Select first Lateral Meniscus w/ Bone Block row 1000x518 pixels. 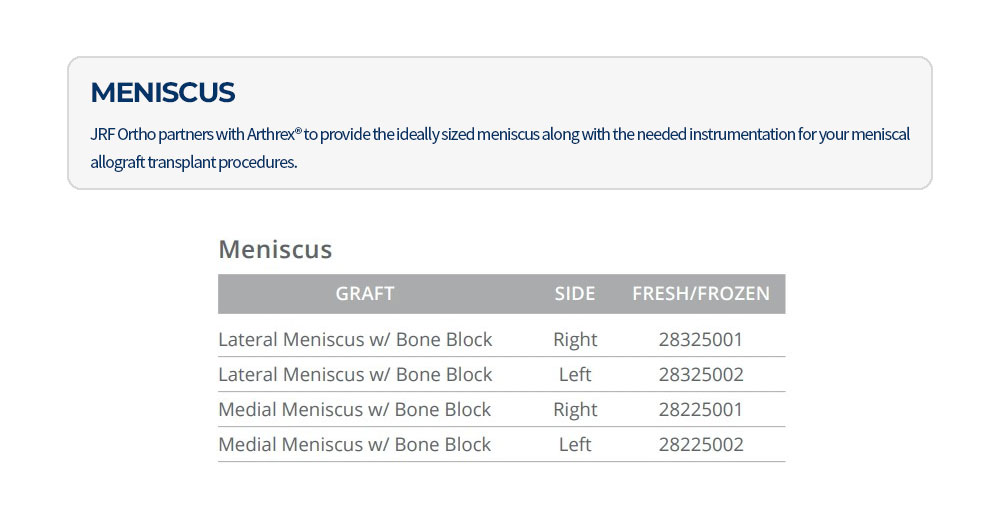tap(355, 340)
